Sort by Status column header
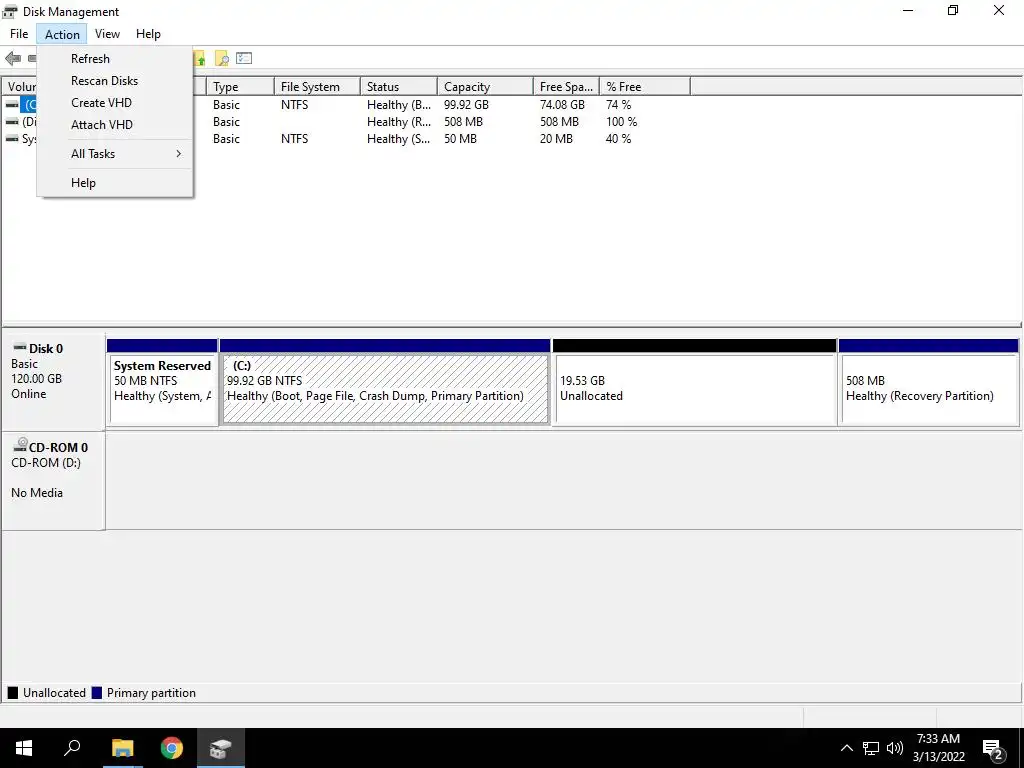 coord(398,86)
